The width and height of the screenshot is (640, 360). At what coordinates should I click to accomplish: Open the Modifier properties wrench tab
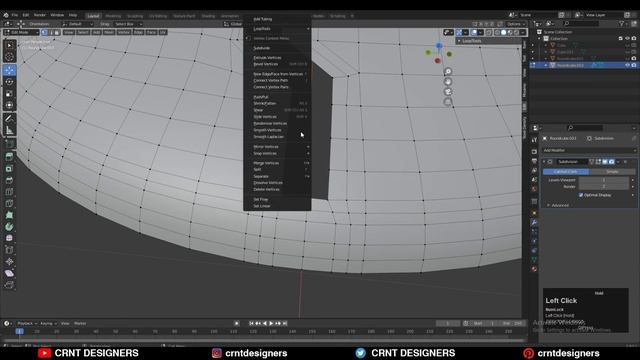(x=534, y=223)
